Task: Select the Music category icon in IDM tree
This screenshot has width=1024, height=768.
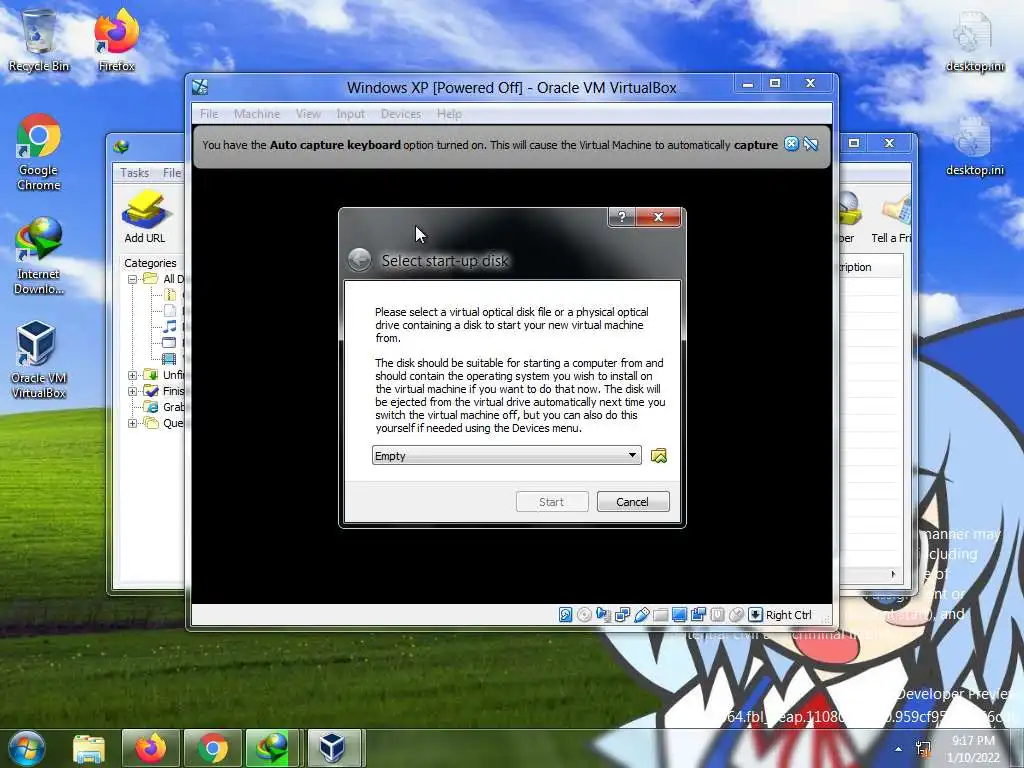Action: [169, 327]
